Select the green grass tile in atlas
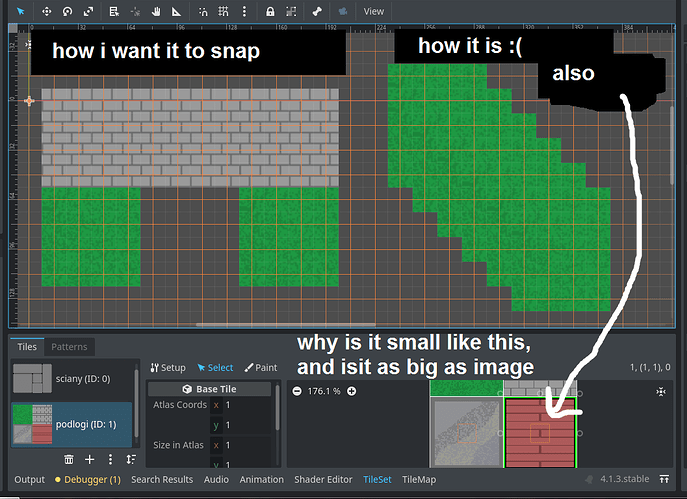This screenshot has height=499, width=687. pyautogui.click(x=467, y=388)
